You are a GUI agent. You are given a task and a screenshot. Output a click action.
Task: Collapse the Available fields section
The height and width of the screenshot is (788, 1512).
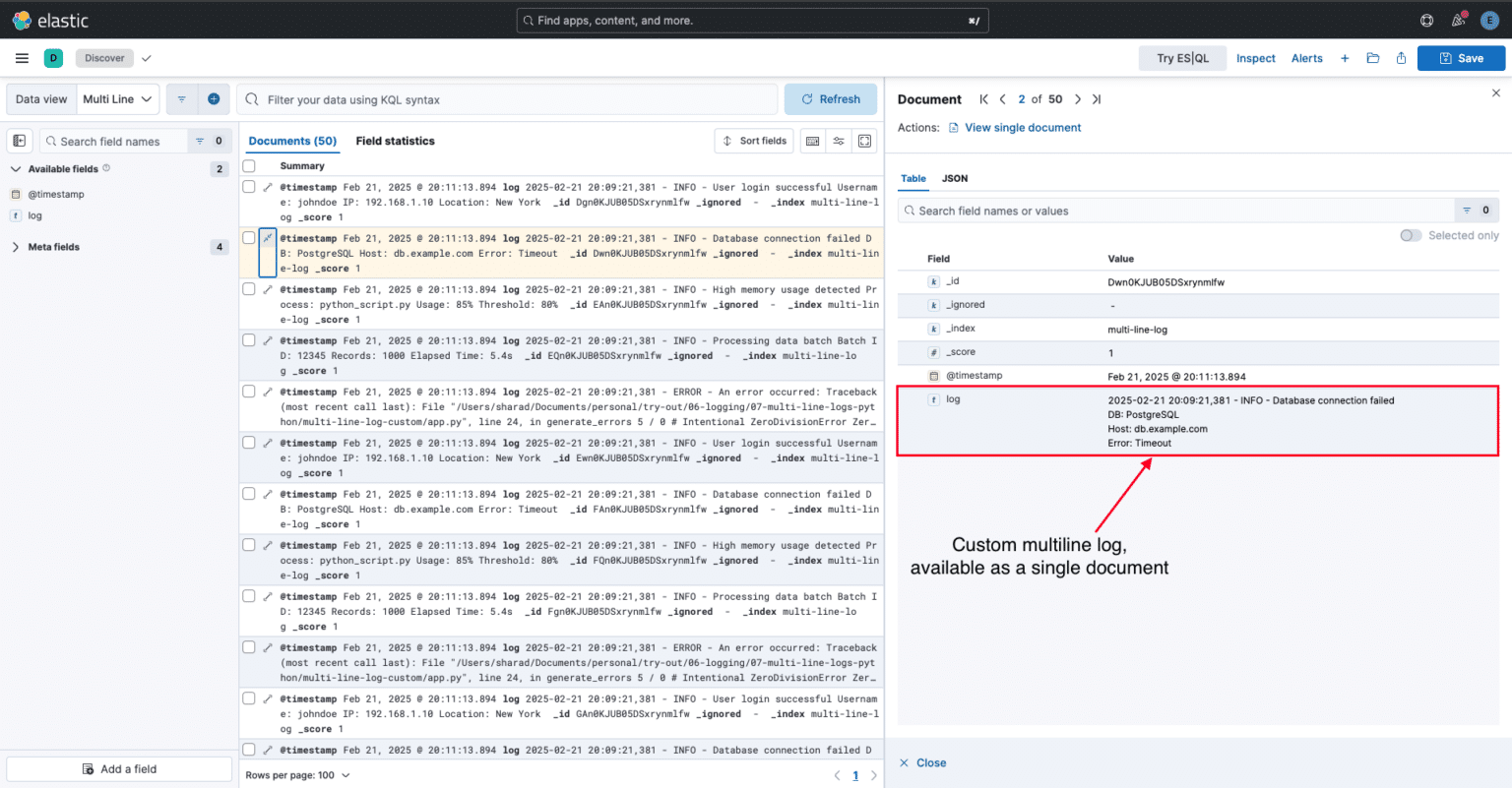coord(15,168)
